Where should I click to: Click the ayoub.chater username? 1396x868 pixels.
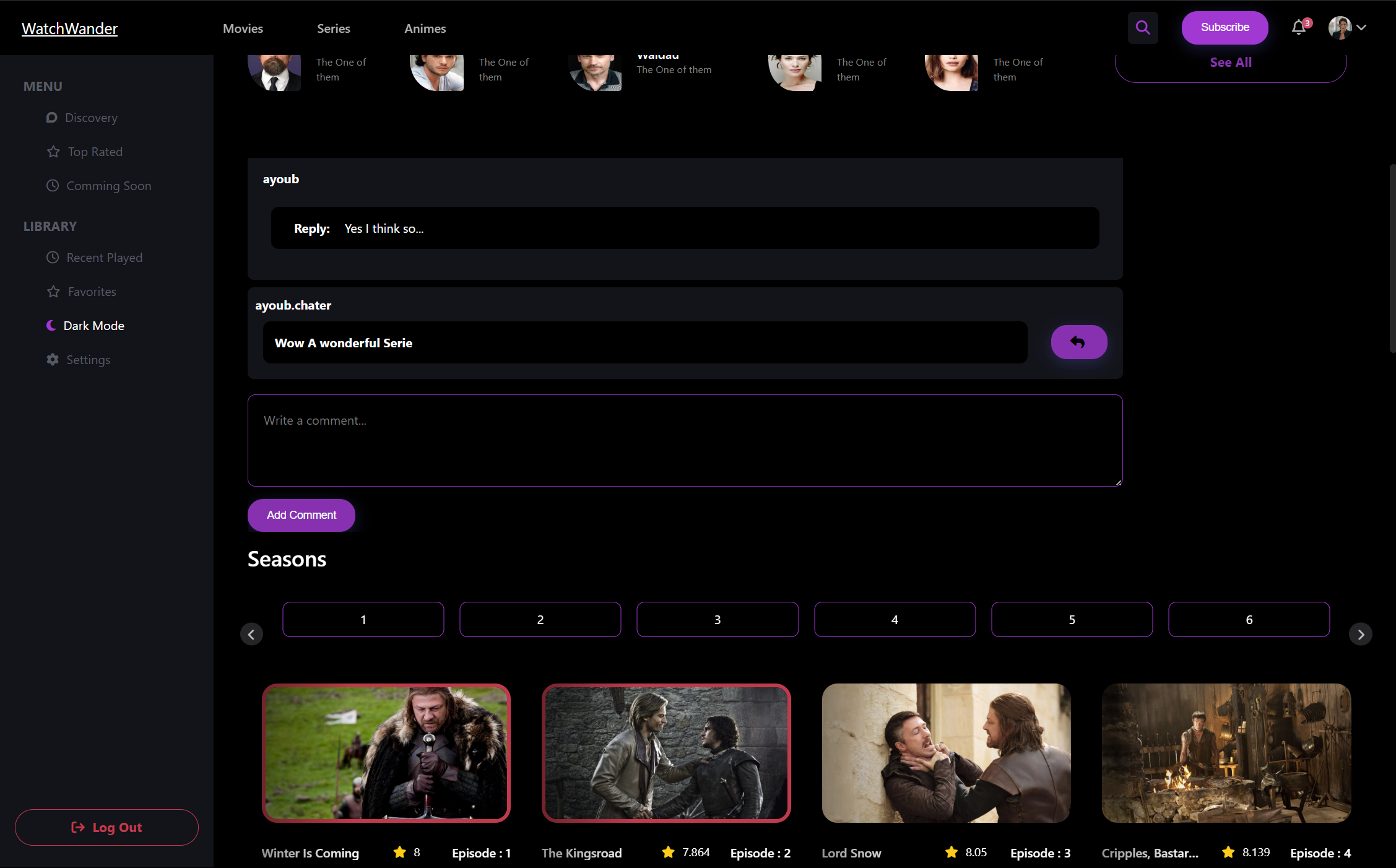[293, 305]
